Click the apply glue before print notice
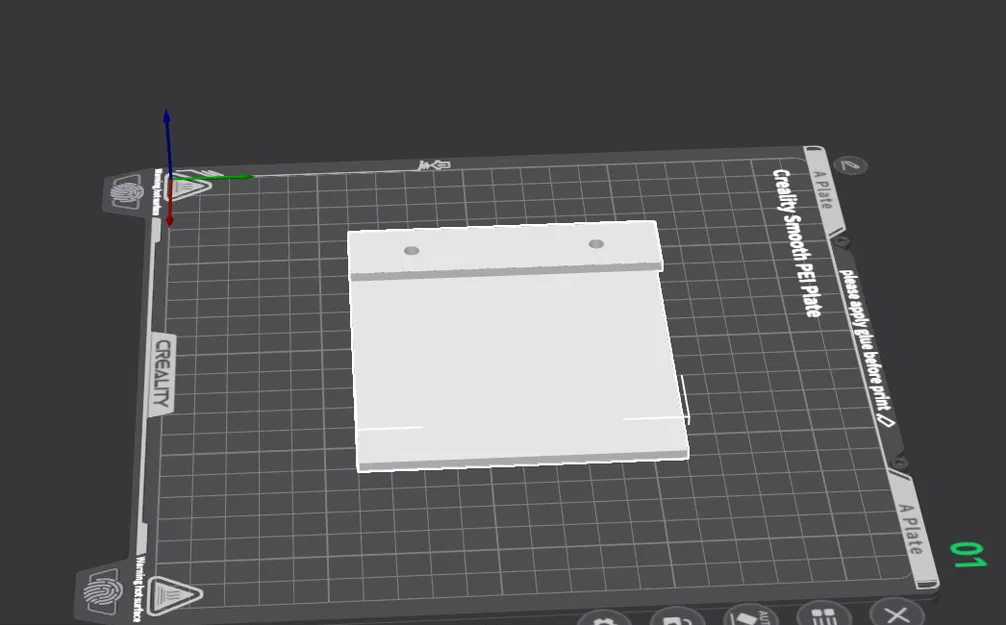 pos(866,347)
